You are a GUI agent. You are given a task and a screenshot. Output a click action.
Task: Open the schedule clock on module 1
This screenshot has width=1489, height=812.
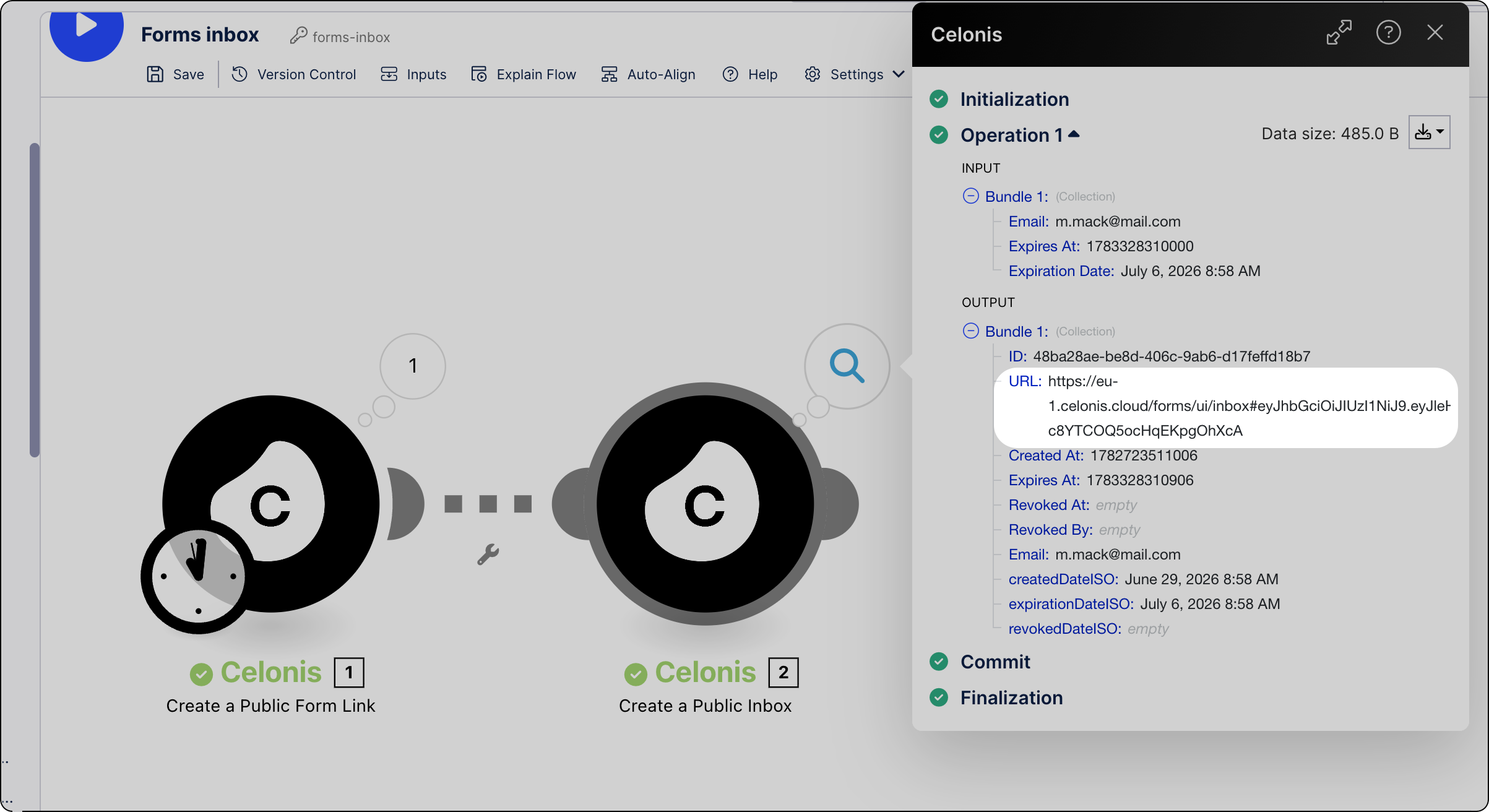pyautogui.click(x=198, y=576)
